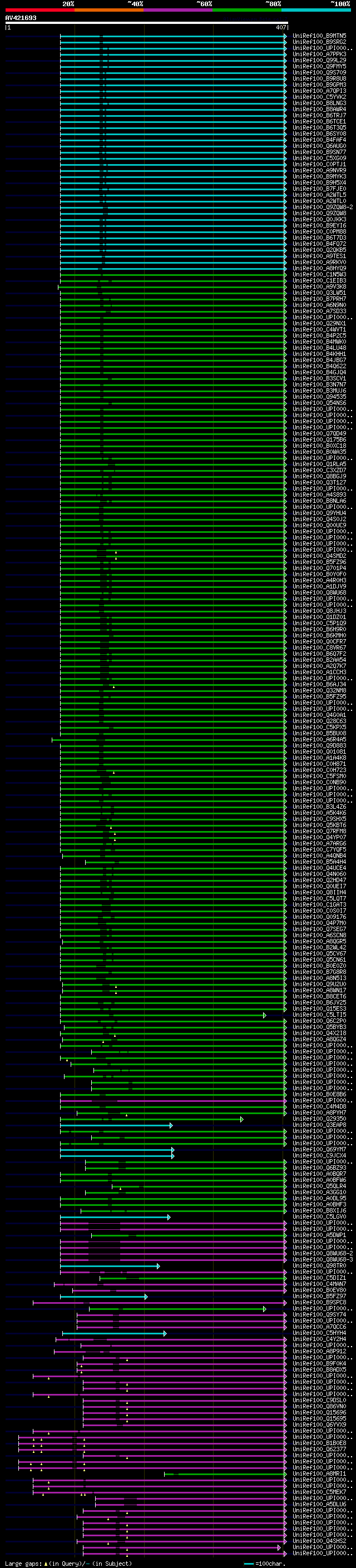Click the orange ~40% identity legend bar
Screen dimensions: 356x1568
click(x=109, y=10)
